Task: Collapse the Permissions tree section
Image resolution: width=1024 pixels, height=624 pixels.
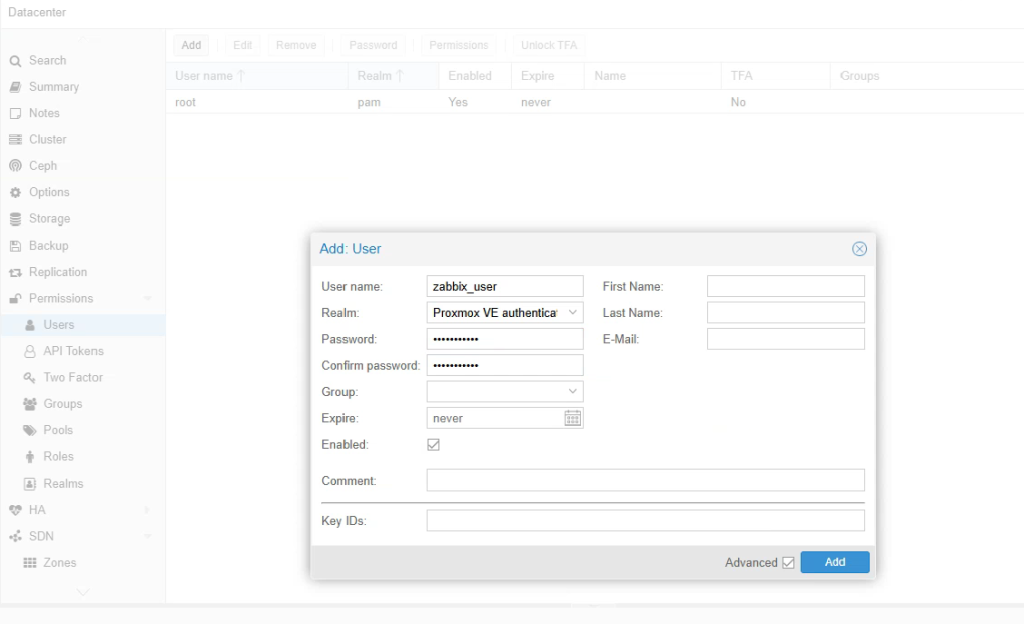Action: (x=148, y=299)
